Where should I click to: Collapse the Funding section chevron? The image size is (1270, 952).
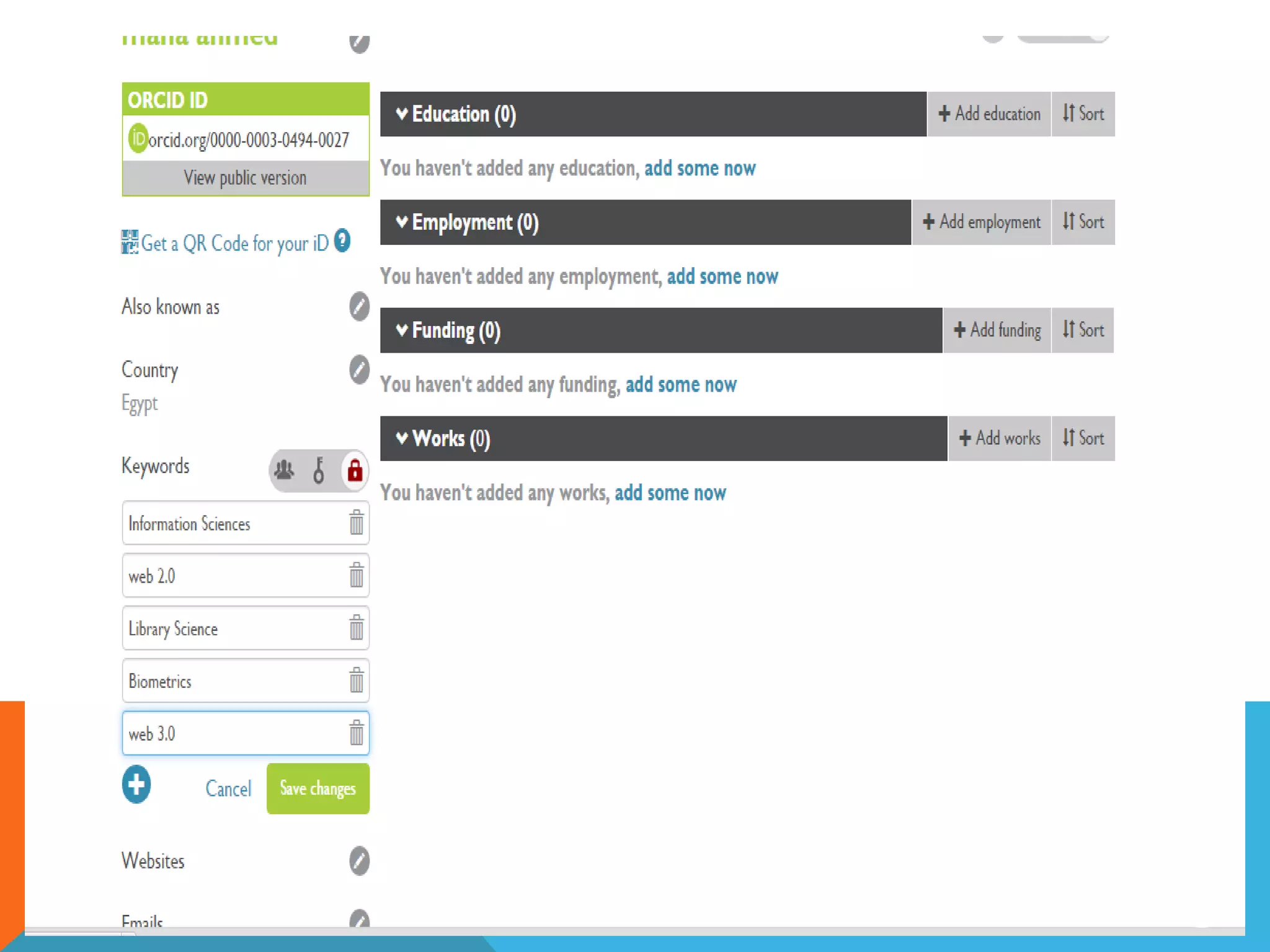pyautogui.click(x=402, y=330)
